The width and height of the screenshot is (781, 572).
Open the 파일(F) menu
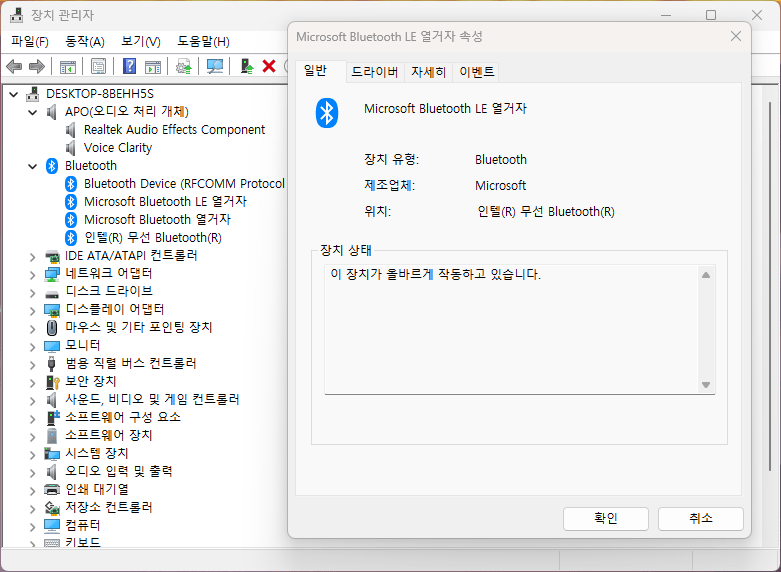click(x=30, y=41)
